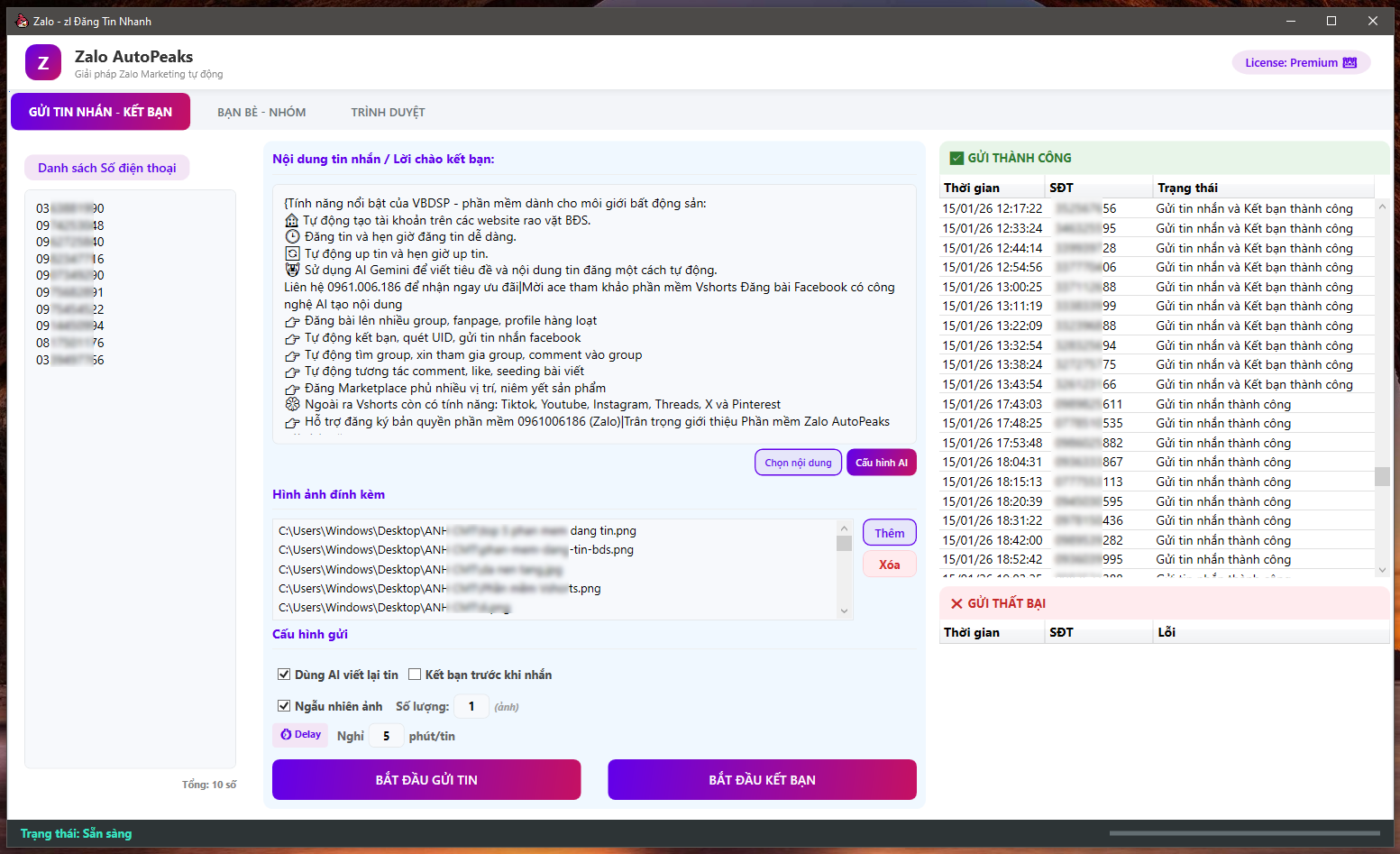
Task: Click the red X icon beside GỬI THẤT BẠI
Action: pyautogui.click(x=956, y=604)
